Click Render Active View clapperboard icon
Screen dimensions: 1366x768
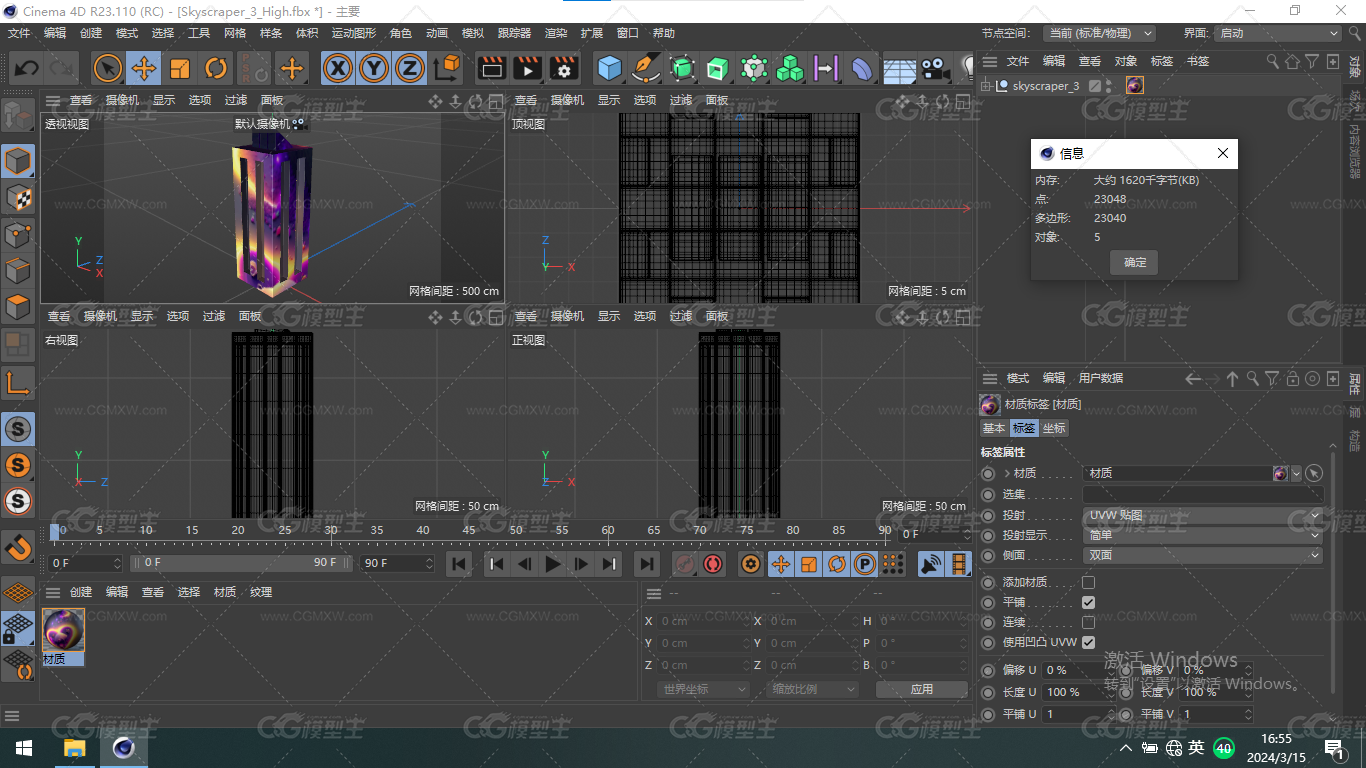[x=491, y=68]
